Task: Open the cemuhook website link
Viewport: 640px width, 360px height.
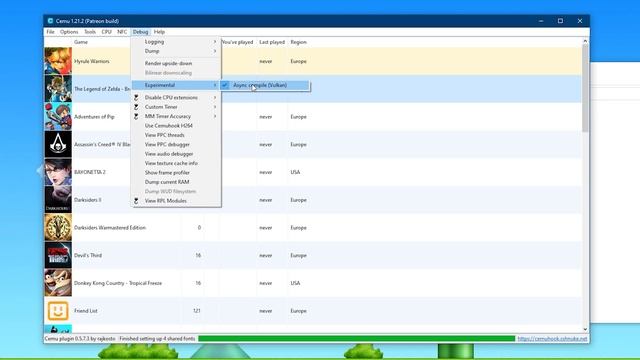Action: tap(552, 339)
